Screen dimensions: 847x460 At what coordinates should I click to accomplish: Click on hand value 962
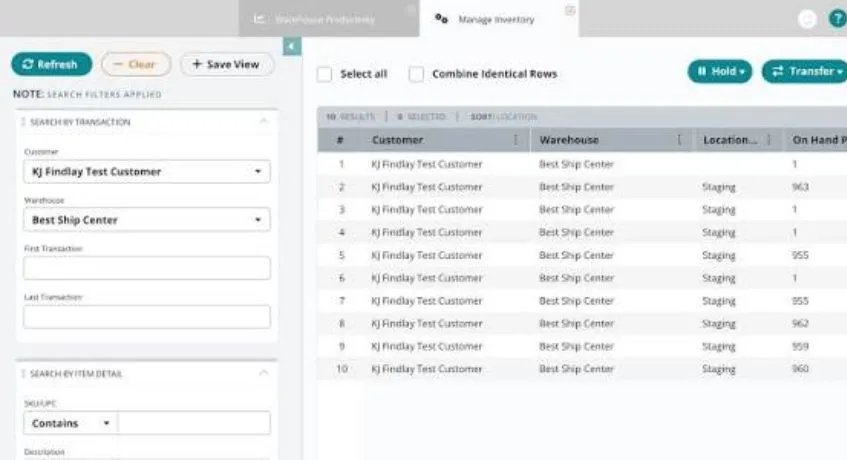pyautogui.click(x=800, y=323)
